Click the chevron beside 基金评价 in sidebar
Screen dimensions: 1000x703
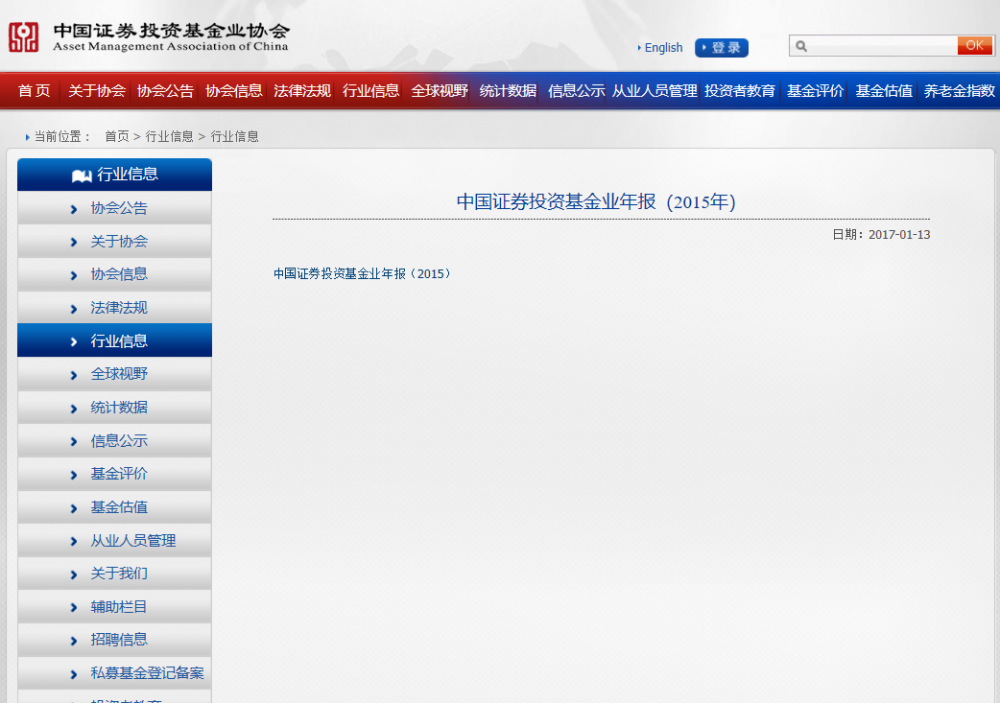point(74,475)
